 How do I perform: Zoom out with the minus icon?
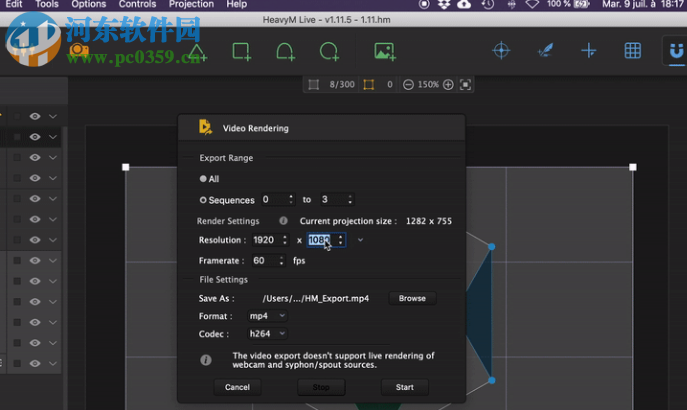[x=408, y=84]
